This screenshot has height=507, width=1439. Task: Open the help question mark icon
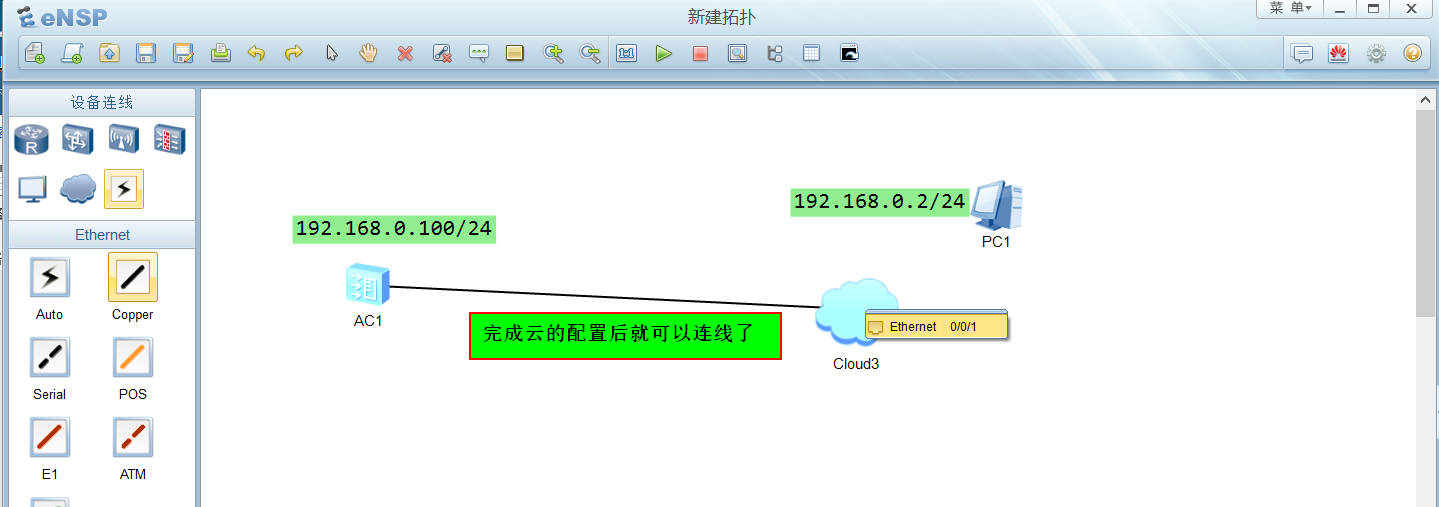coord(1412,53)
